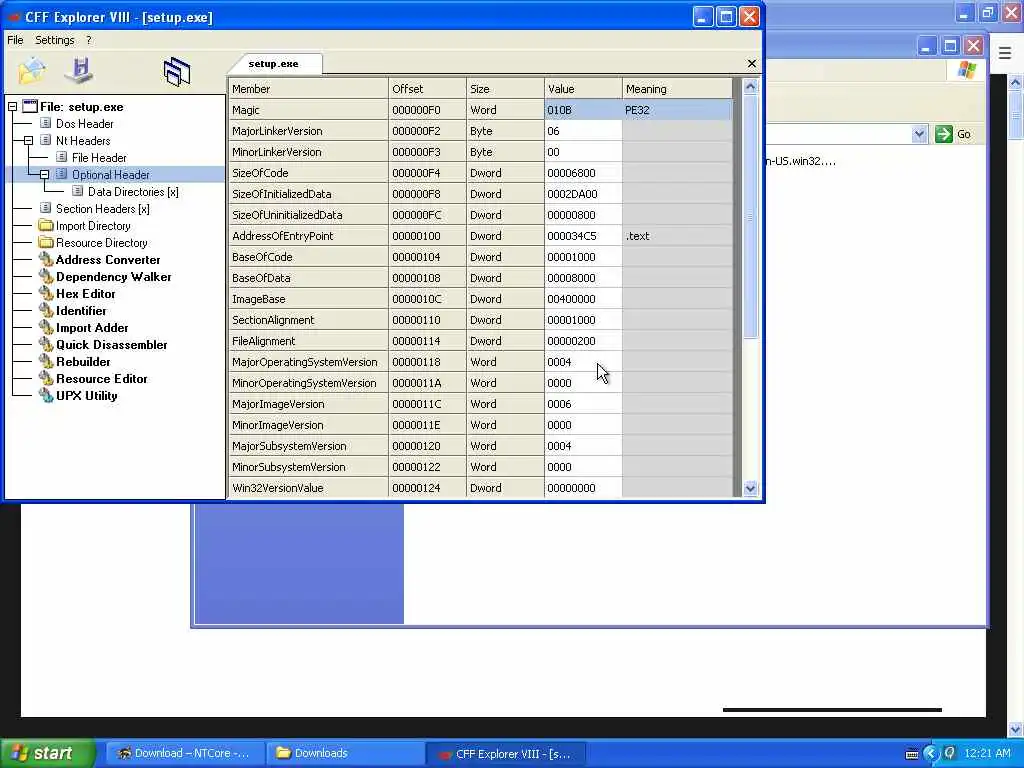Screen dimensions: 1024x768
Task: Click the keyboard icon in system tray
Action: (912, 754)
